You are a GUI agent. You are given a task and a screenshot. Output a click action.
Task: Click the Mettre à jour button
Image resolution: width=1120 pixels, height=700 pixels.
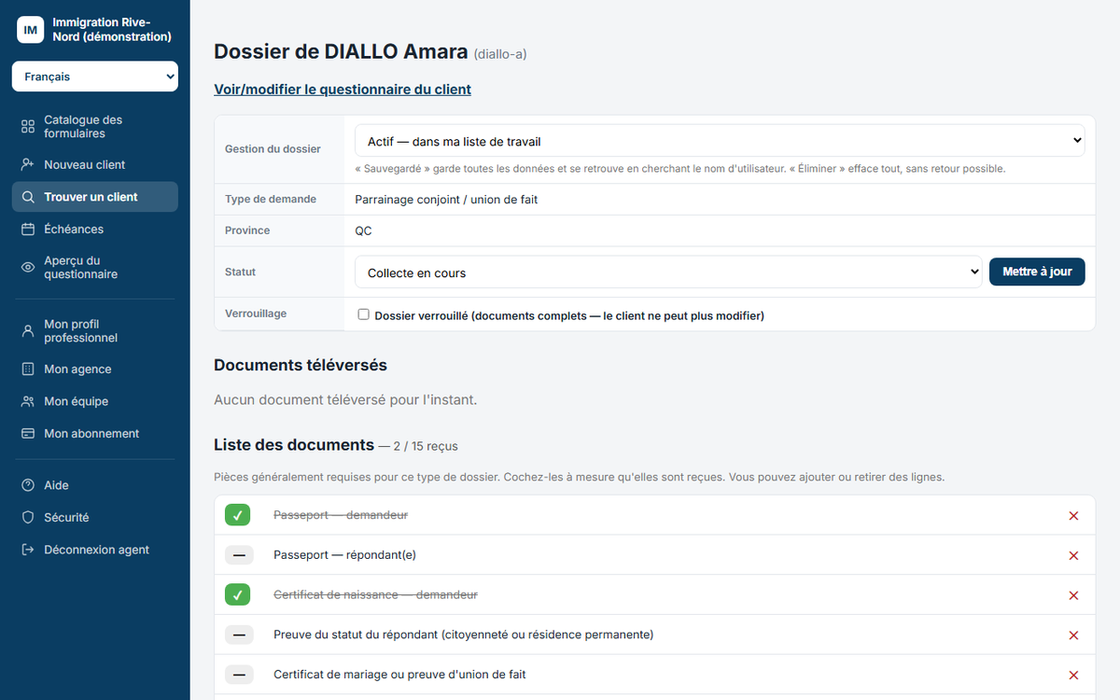[x=1036, y=271]
